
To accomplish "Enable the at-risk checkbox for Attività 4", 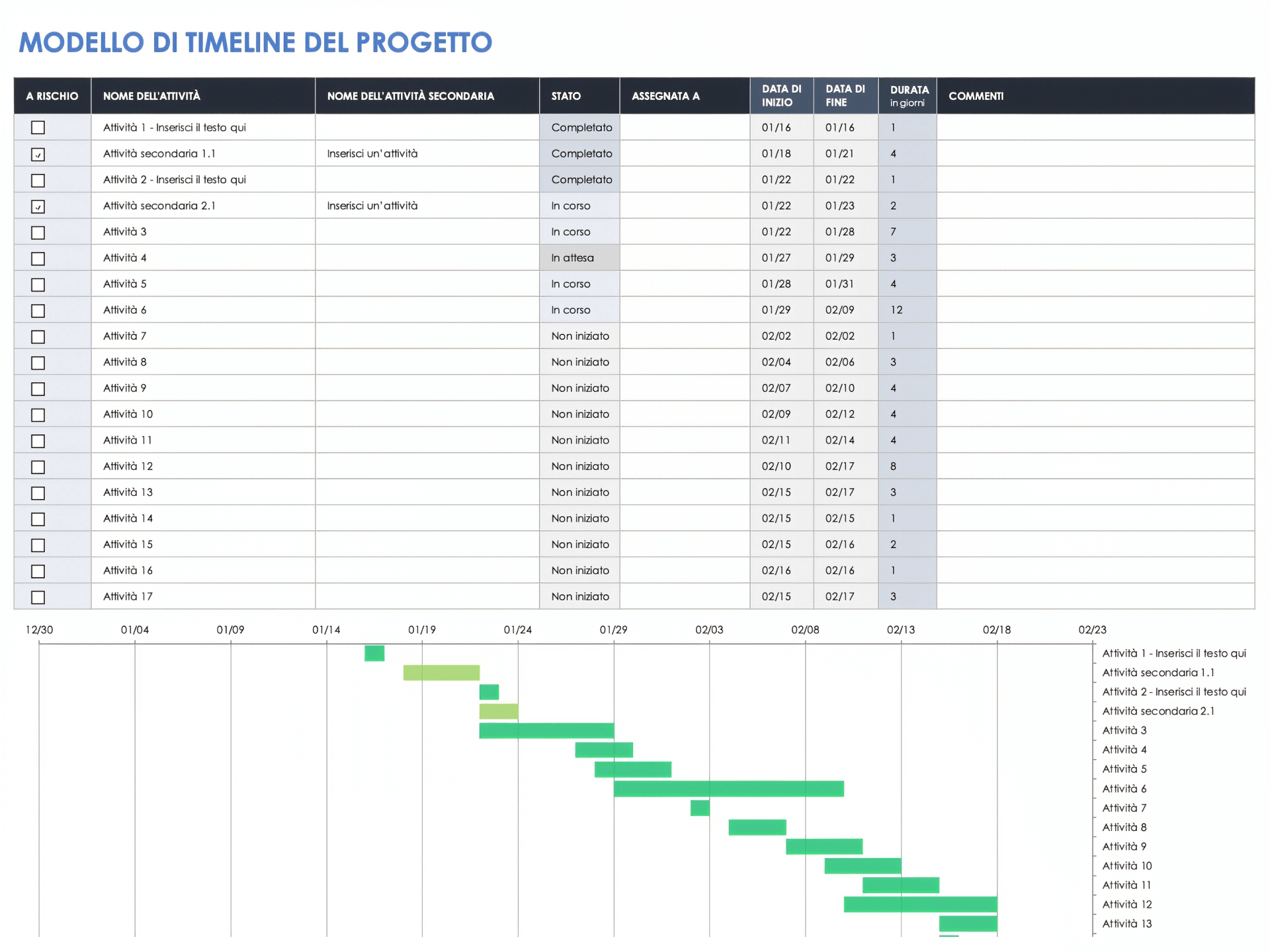I will coord(38,258).
